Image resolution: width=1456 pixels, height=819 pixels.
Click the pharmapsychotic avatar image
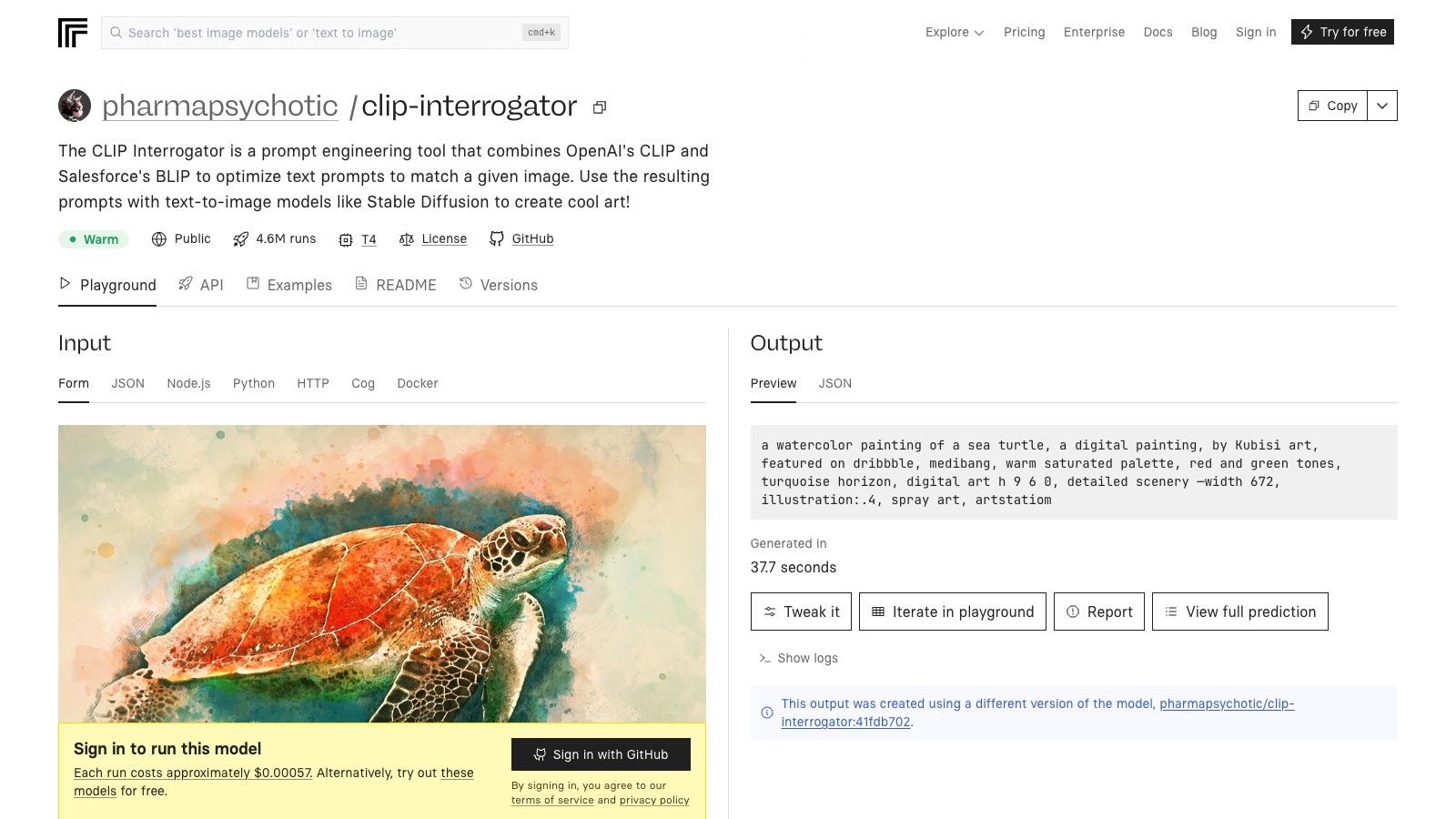[75, 106]
